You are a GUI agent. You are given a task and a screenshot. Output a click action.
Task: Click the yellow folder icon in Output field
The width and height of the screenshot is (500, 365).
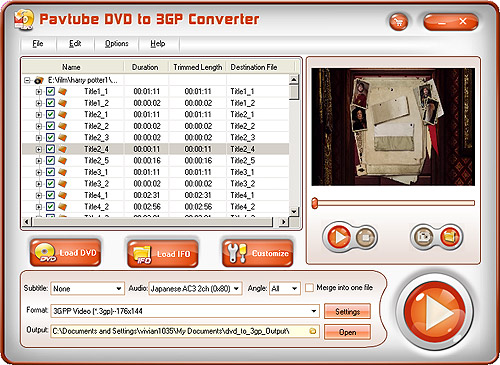pos(313,331)
